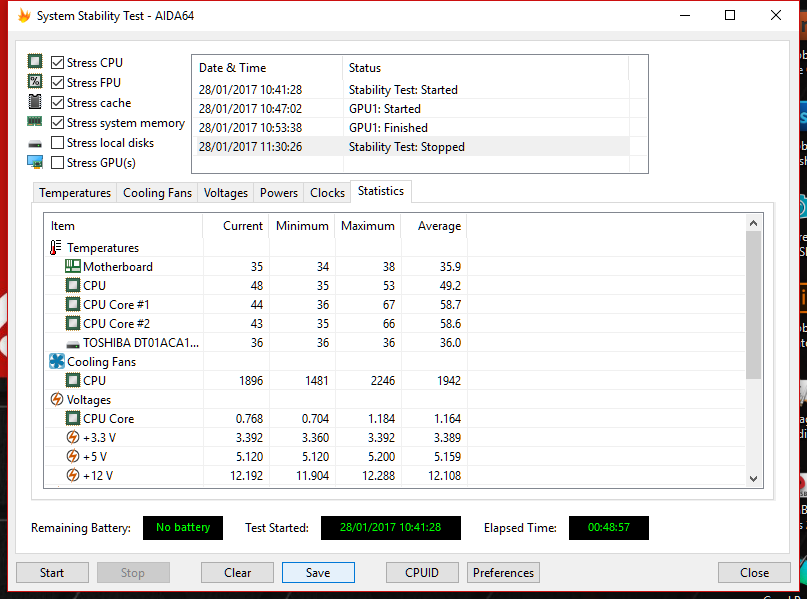Click the Elapsed Time readout 00:48:57

click(x=609, y=527)
